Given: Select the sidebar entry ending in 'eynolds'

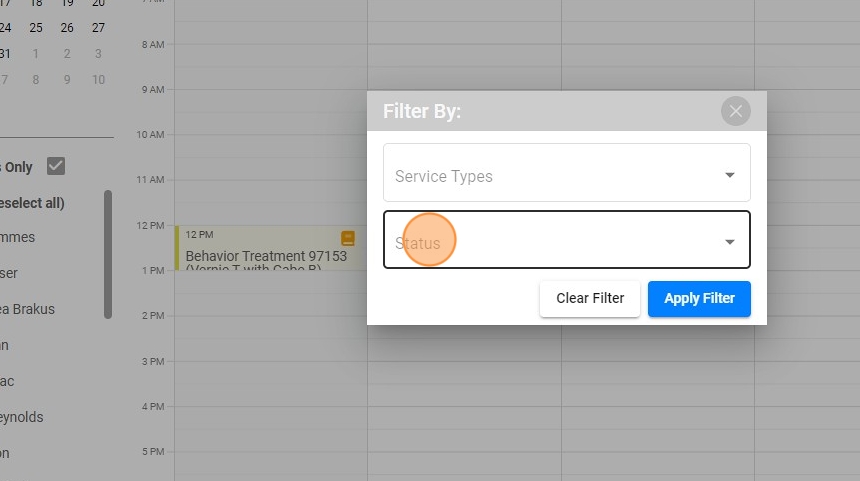Looking at the screenshot, I should click(x=22, y=417).
